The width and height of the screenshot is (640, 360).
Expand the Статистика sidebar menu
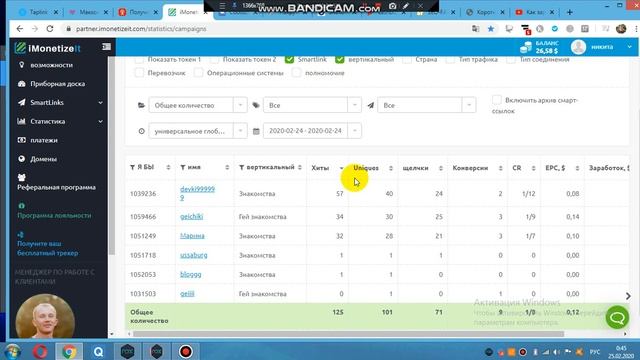pyautogui.click(x=60, y=121)
